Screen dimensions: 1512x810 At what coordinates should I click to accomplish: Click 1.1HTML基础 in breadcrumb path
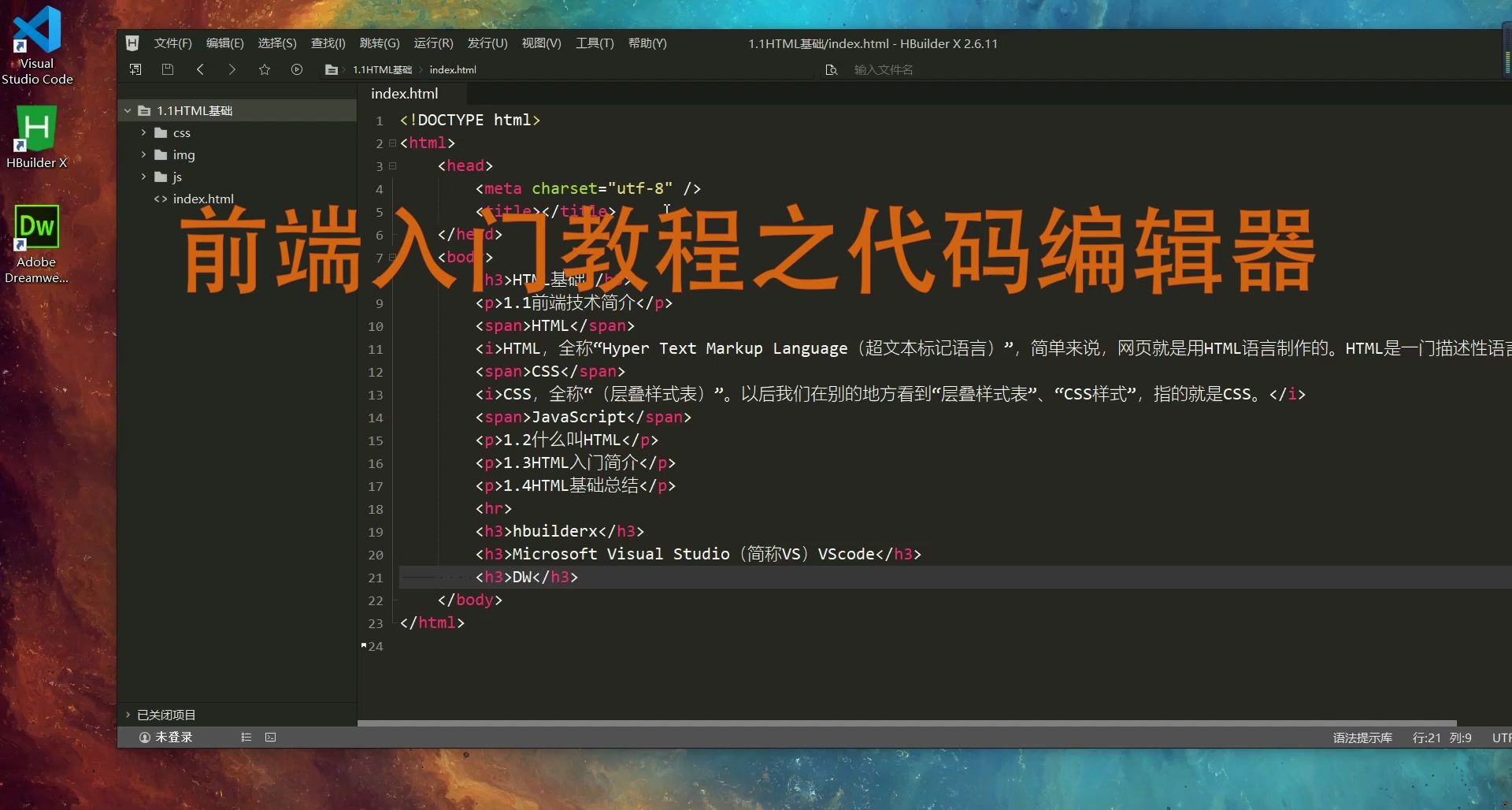pyautogui.click(x=382, y=70)
